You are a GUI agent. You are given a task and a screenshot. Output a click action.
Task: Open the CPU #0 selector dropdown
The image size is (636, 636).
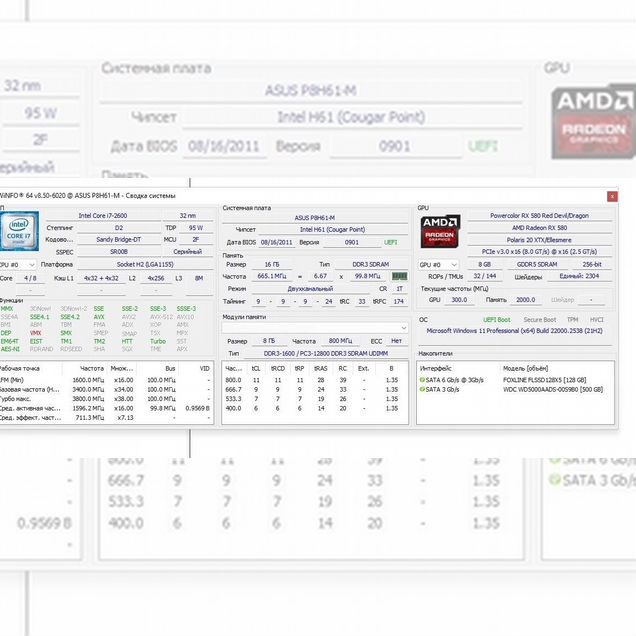pos(18,264)
